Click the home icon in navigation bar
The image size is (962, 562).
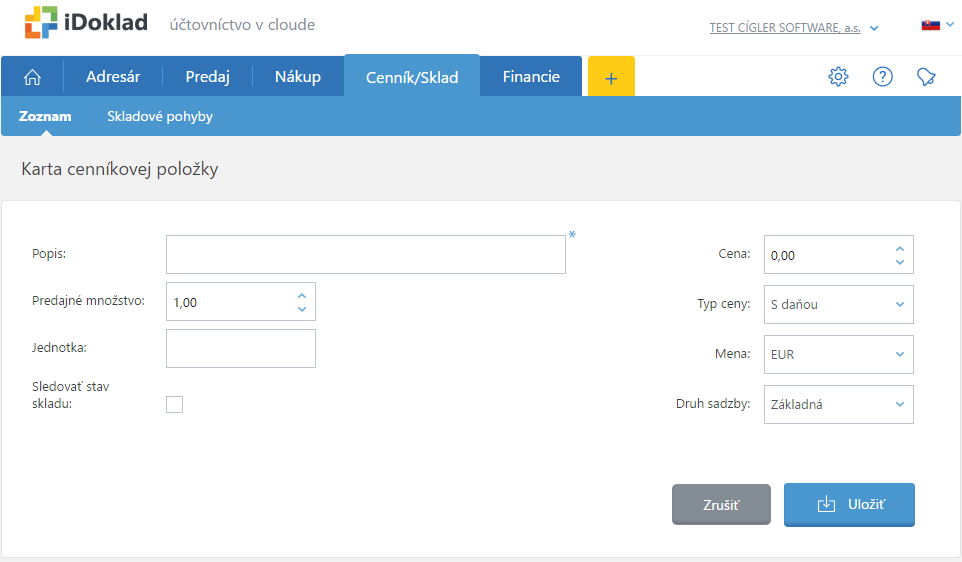[32, 77]
